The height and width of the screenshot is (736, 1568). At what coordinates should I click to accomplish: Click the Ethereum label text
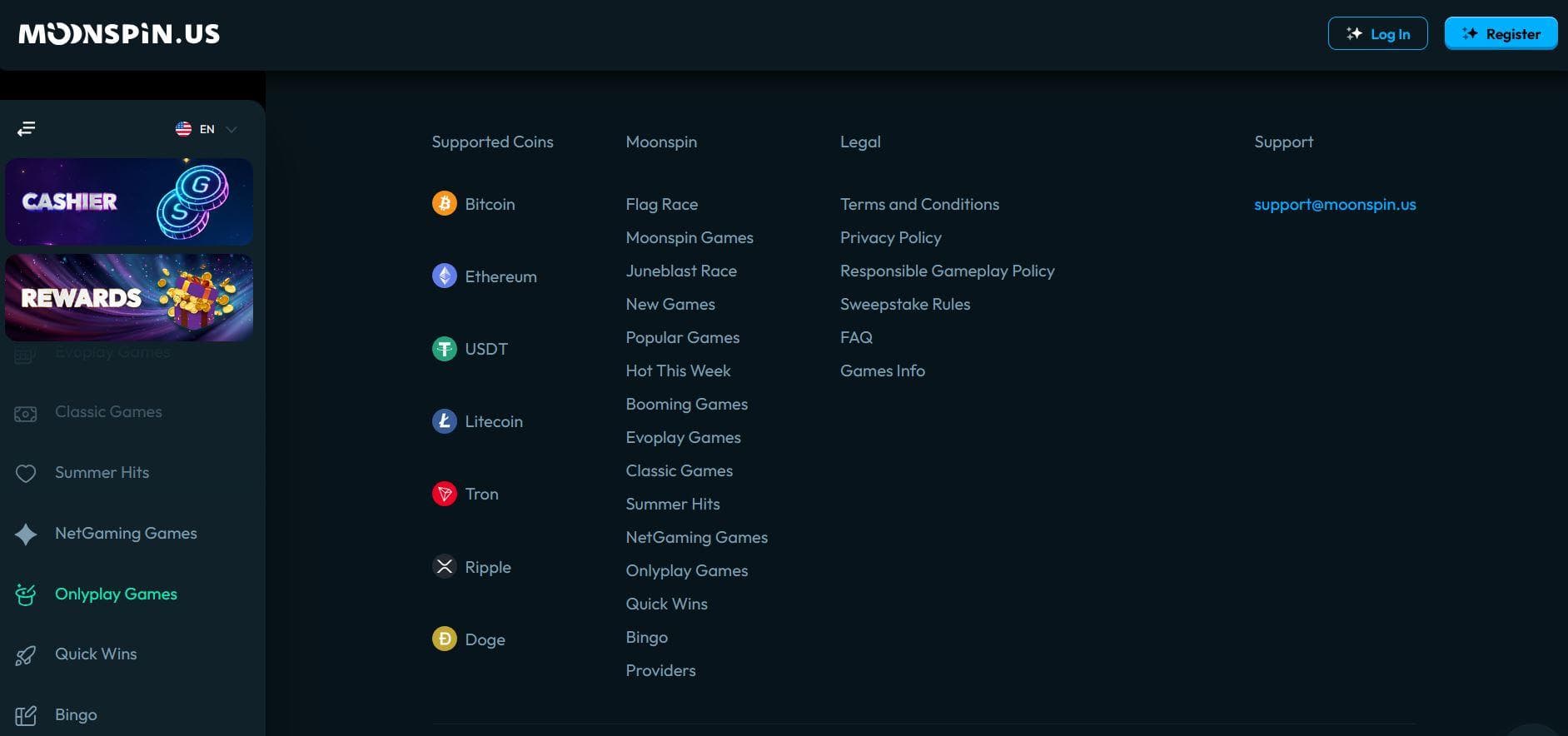tap(500, 276)
